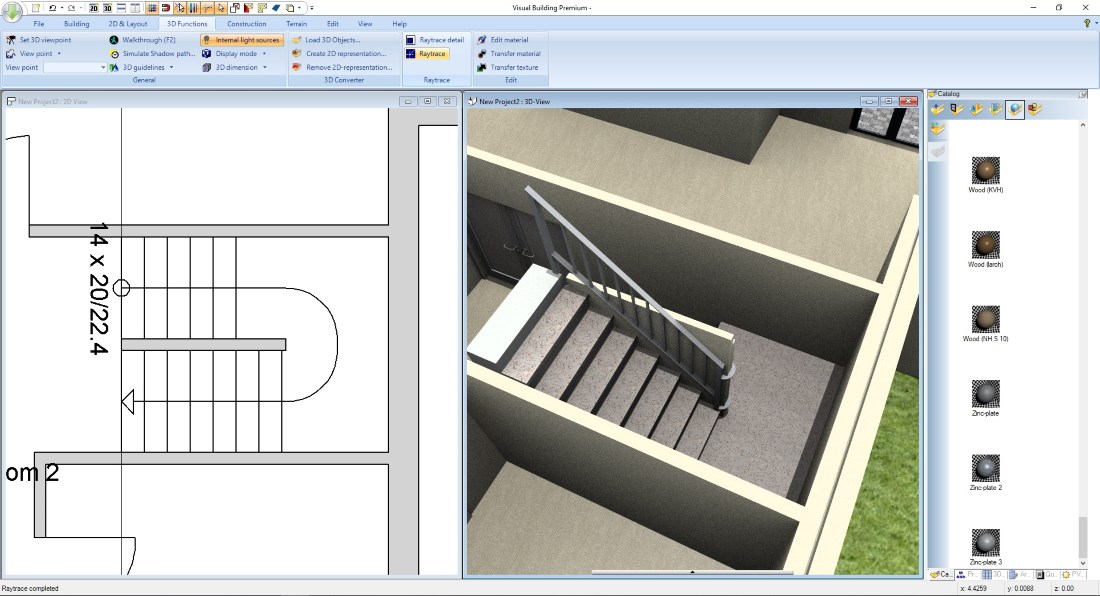1100x596 pixels.
Task: Open Load 3D Objects dialog
Action: [332, 40]
